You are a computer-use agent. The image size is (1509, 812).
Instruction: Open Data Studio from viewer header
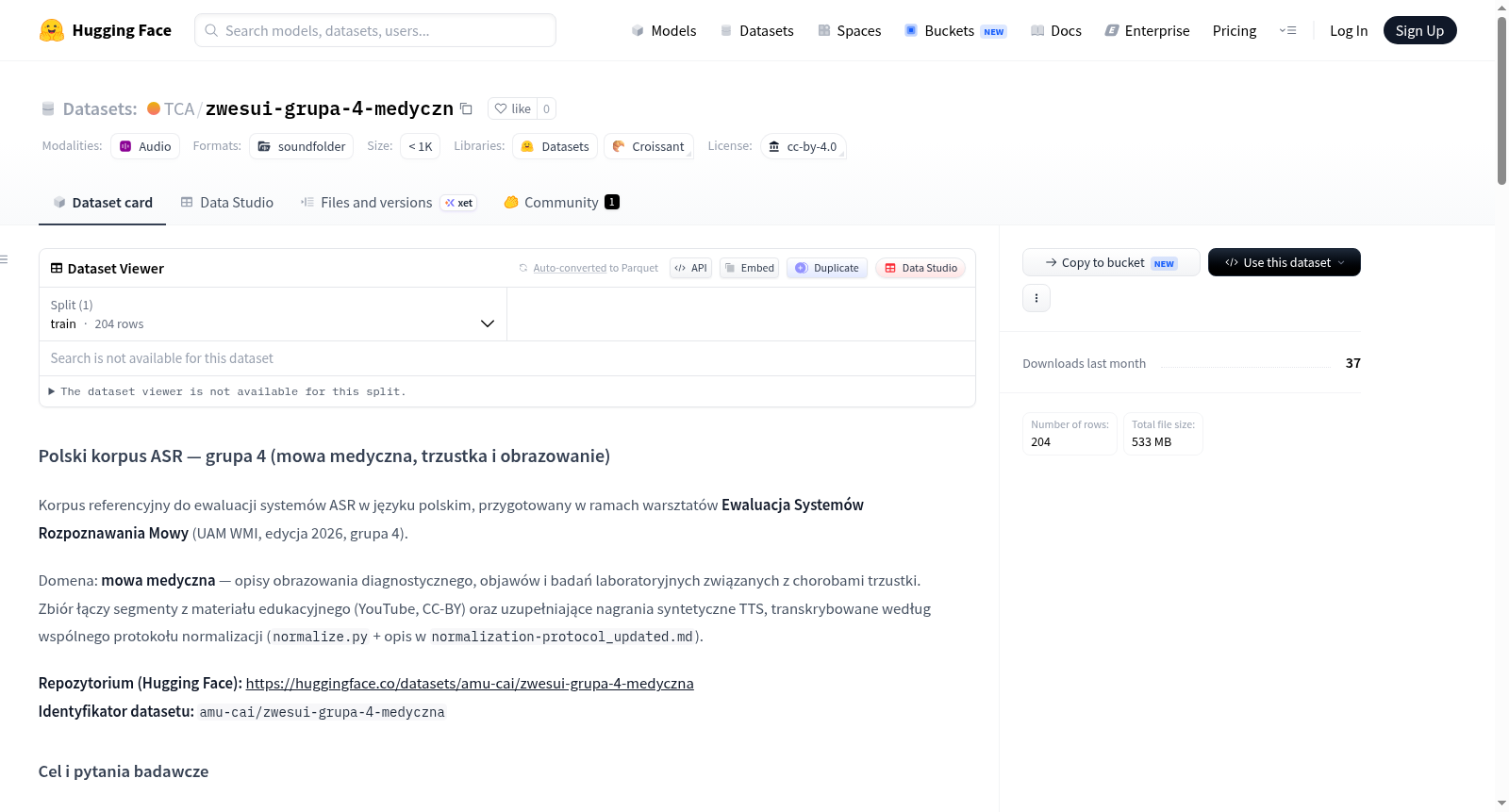[920, 268]
